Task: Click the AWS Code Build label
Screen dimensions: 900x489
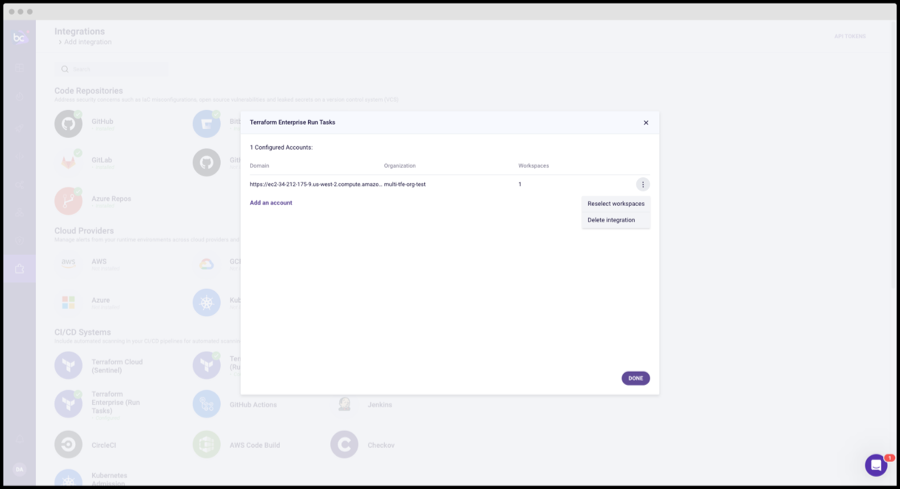Action: coord(255,445)
